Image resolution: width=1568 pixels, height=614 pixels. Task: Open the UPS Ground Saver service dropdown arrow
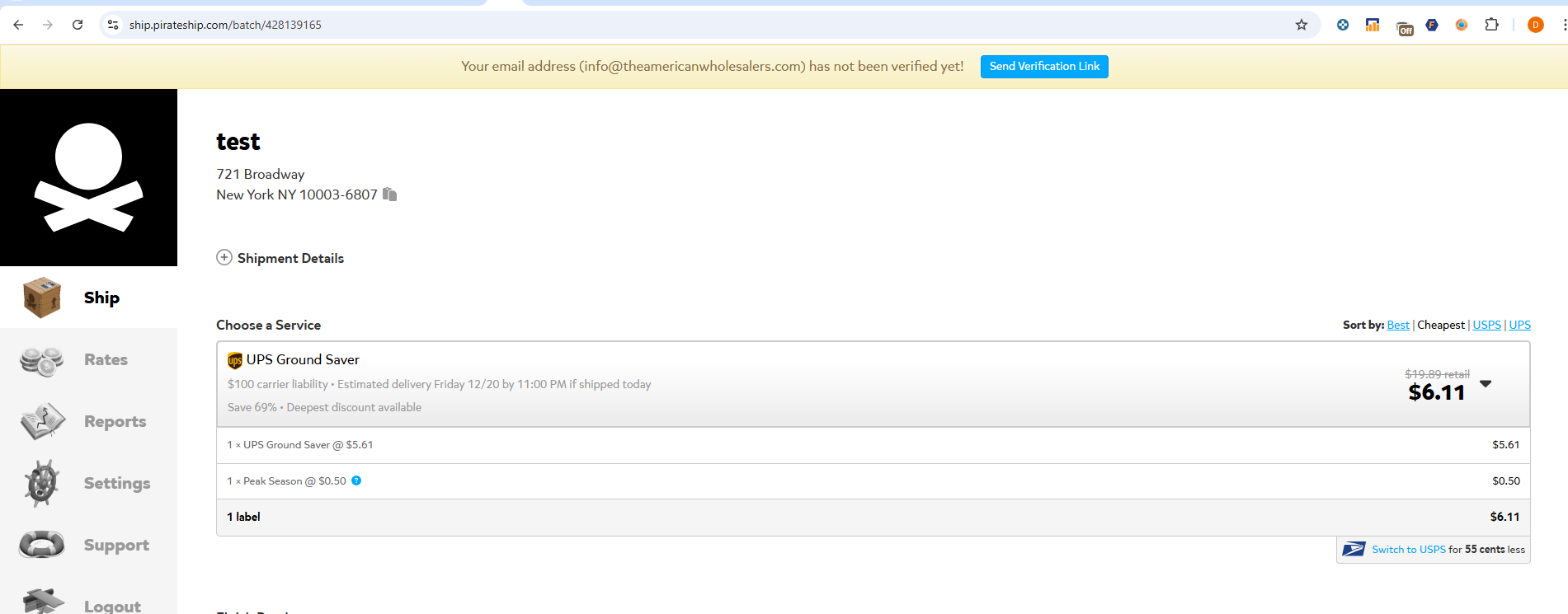point(1486,384)
